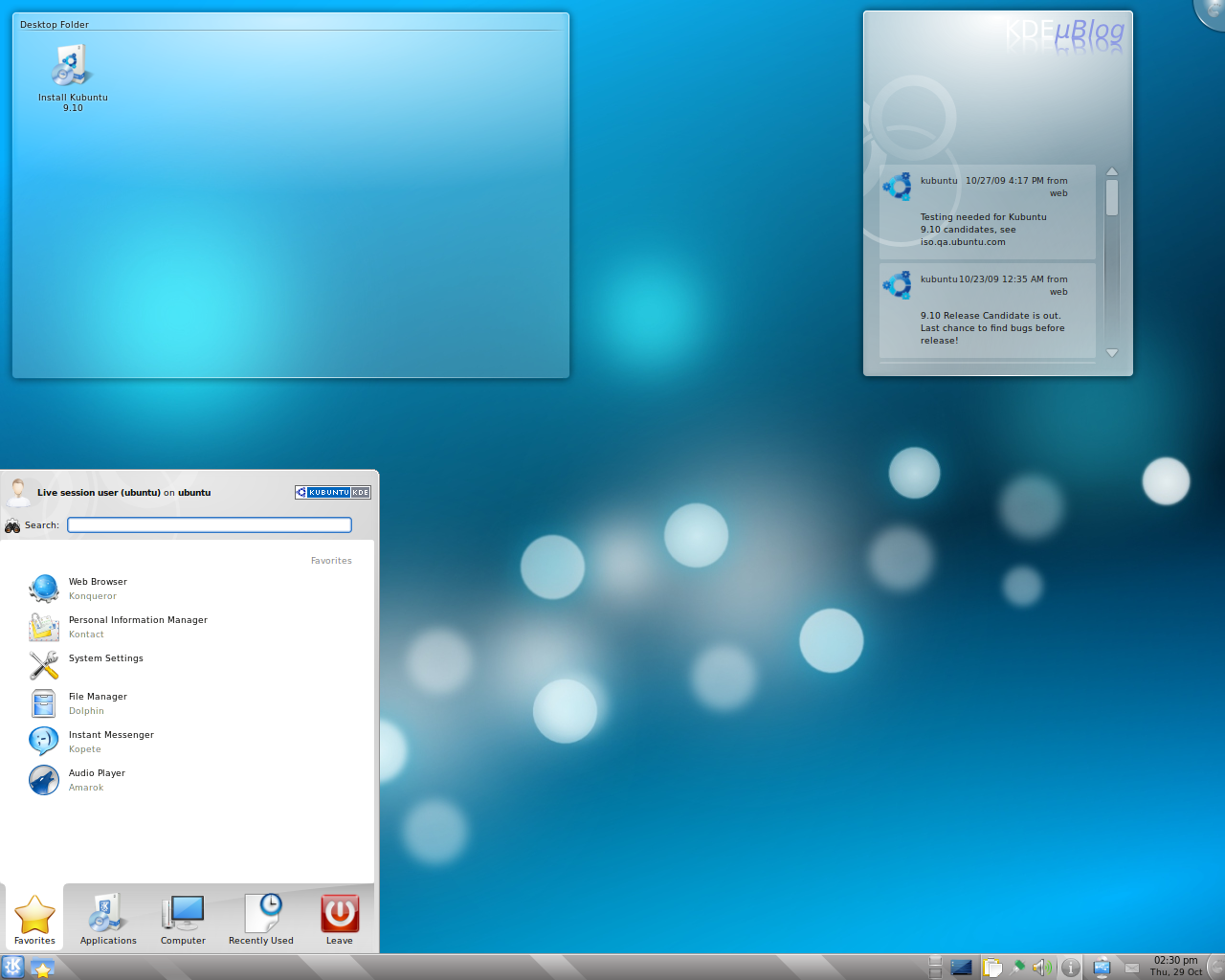The height and width of the screenshot is (980, 1225).
Task: Click the Kubuntu KDE logo badge
Action: point(332,492)
